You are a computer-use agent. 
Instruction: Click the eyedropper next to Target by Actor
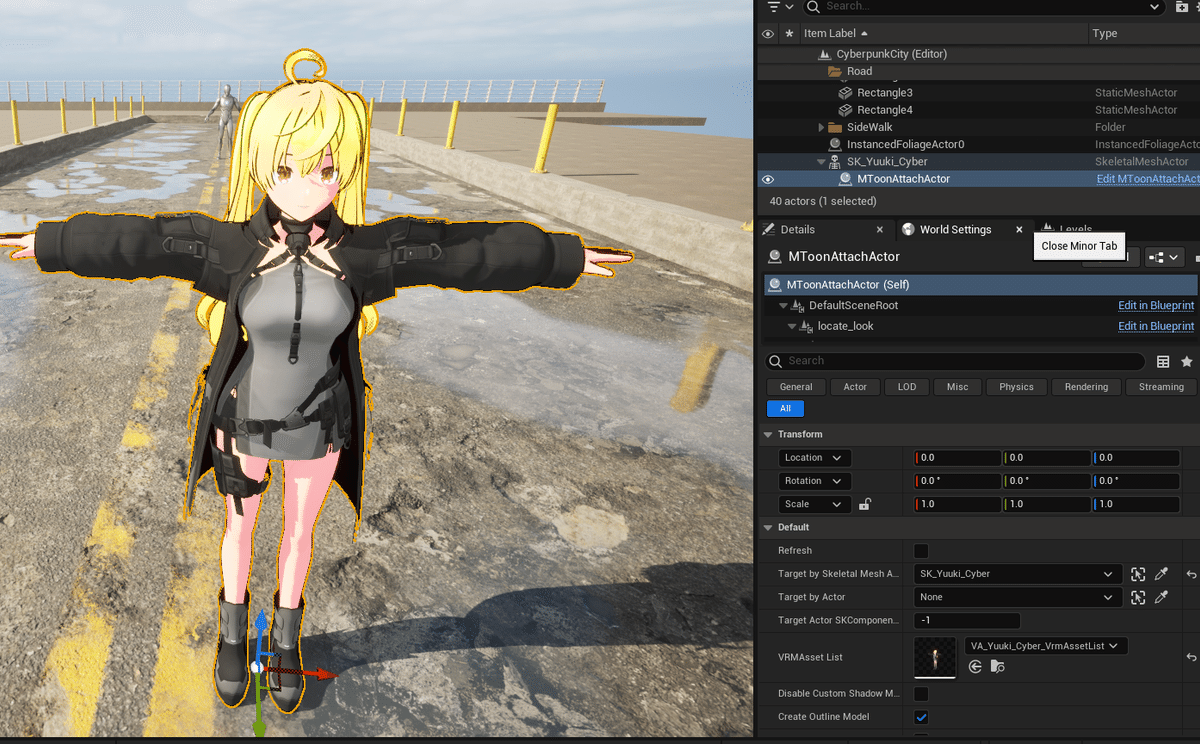pos(1160,597)
